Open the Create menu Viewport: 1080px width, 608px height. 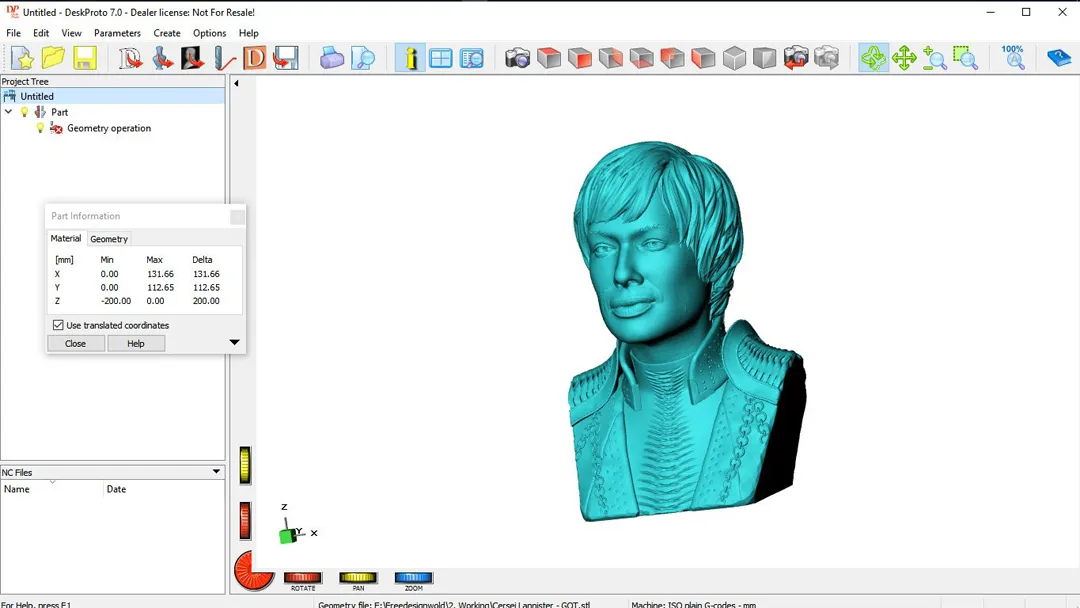click(x=167, y=33)
